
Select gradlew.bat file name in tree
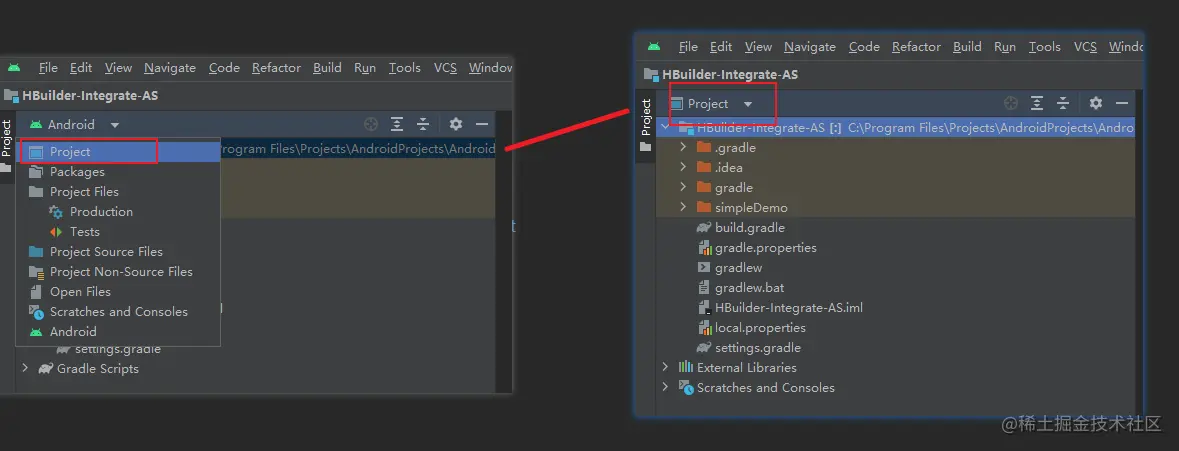750,288
